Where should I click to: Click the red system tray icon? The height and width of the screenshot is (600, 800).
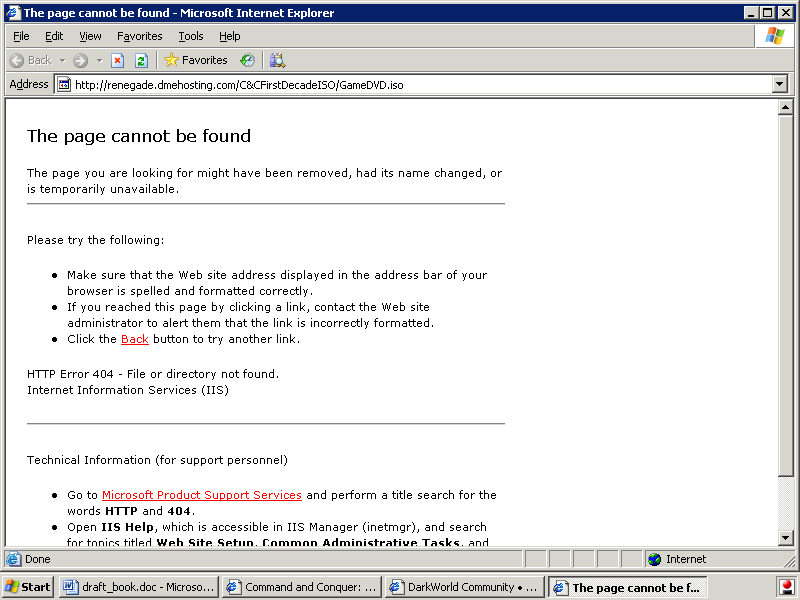(788, 587)
